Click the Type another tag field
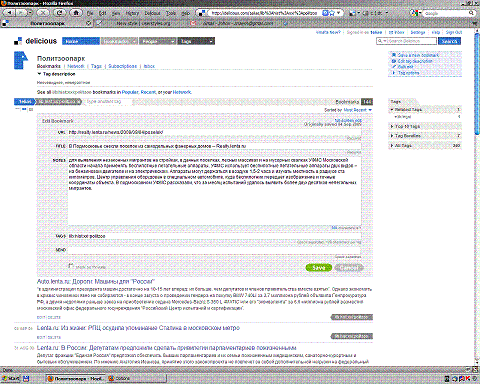The height and width of the screenshot is (390, 480). coord(108,102)
